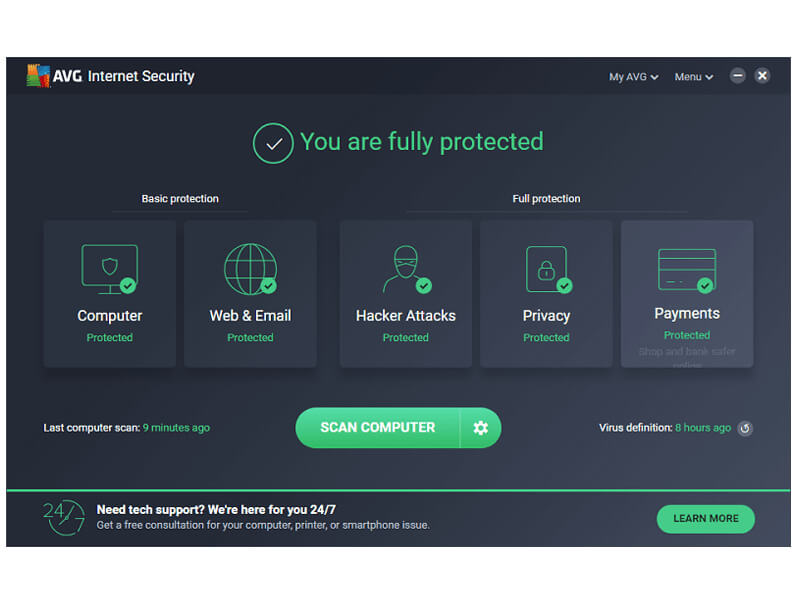800x600 pixels.
Task: Click the large fully protected checkmark circle
Action: click(x=273, y=143)
